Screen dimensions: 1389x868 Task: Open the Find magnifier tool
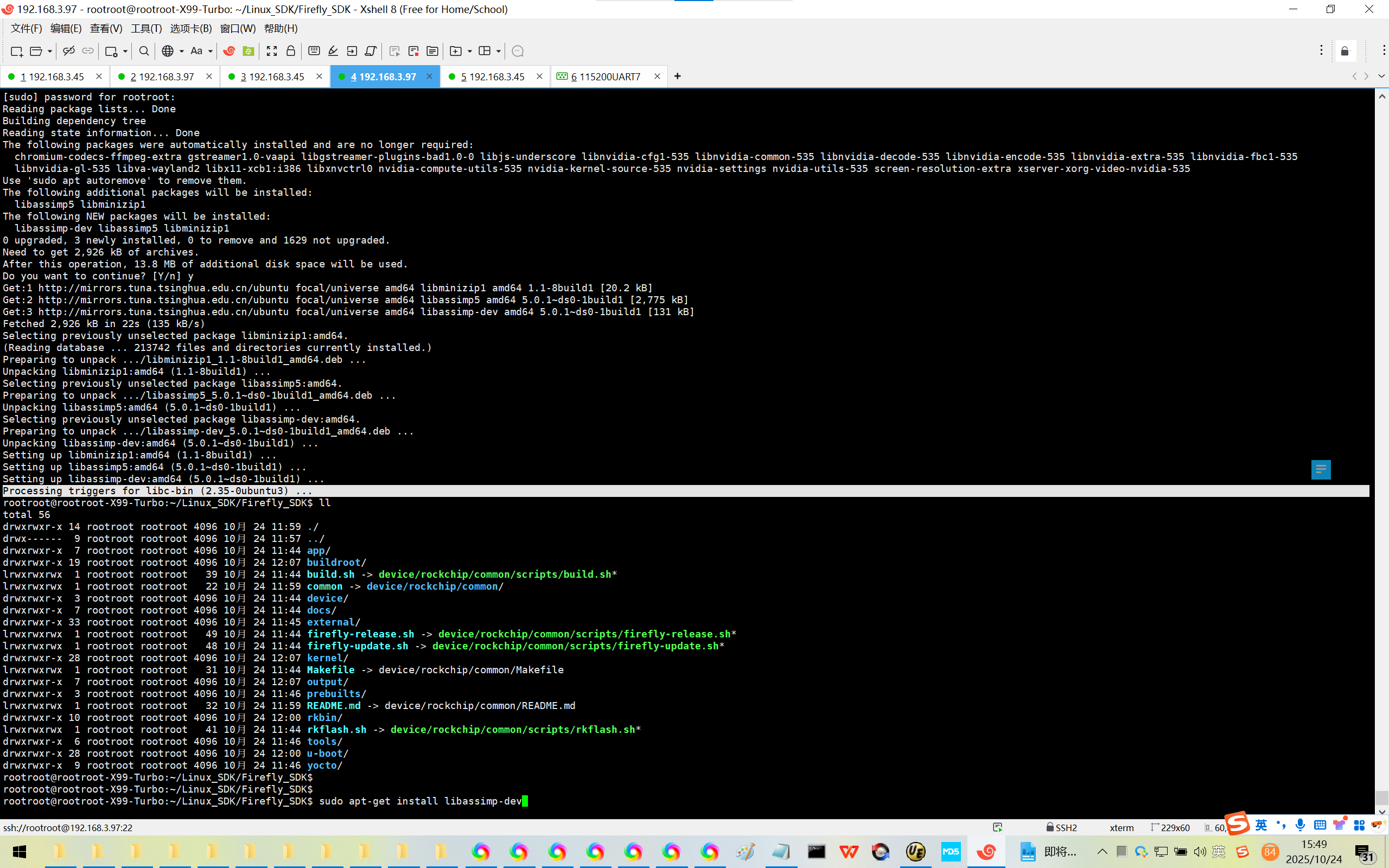144,51
